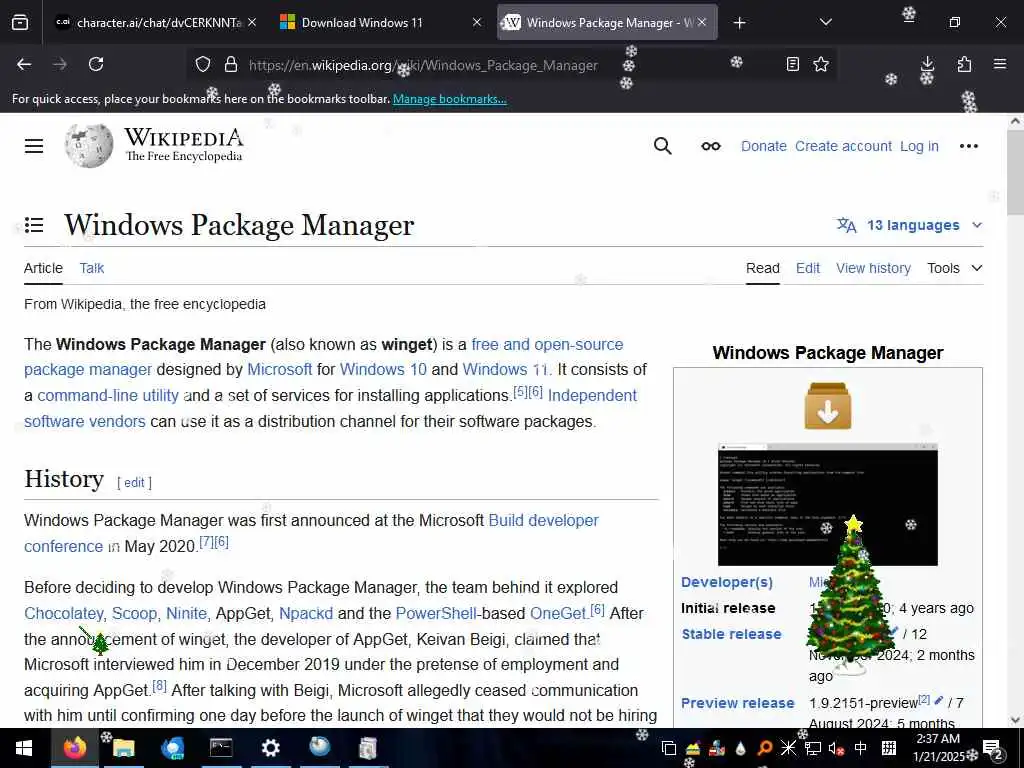Viewport: 1024px width, 768px height.
Task: Switch to Download Windows 11 tab
Action: 362,23
